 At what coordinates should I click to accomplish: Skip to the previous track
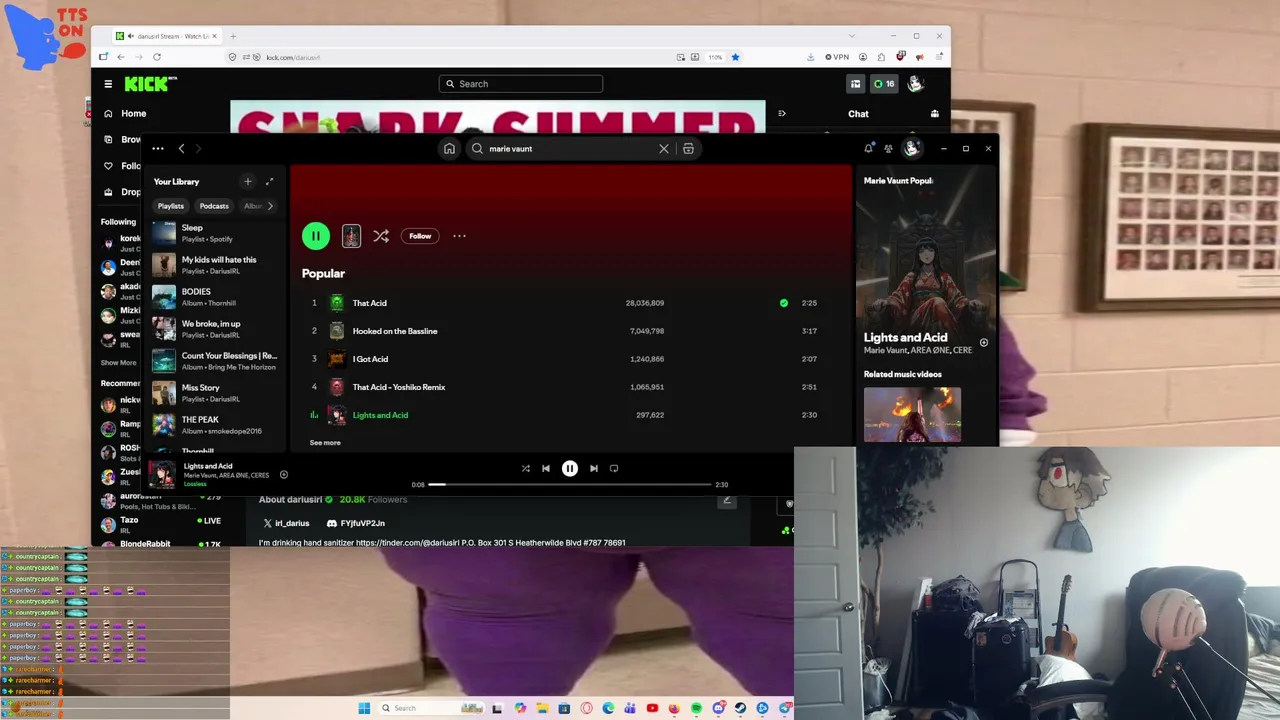[546, 468]
